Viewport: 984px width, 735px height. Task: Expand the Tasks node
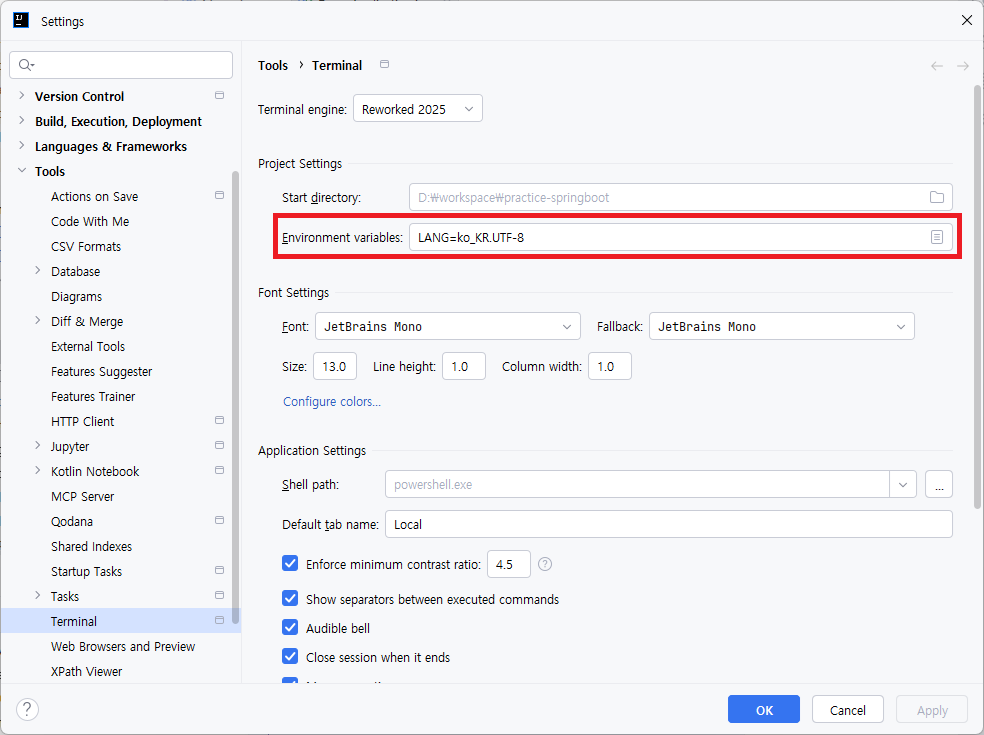38,596
